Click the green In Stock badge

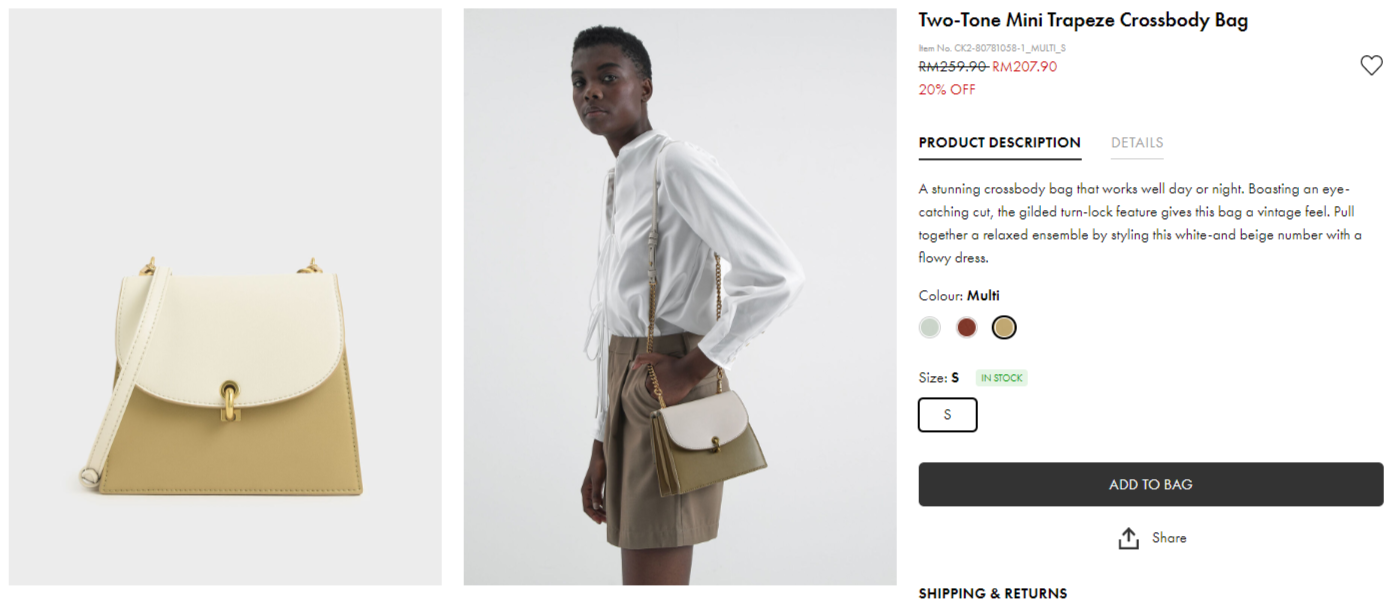pyautogui.click(x=1002, y=378)
